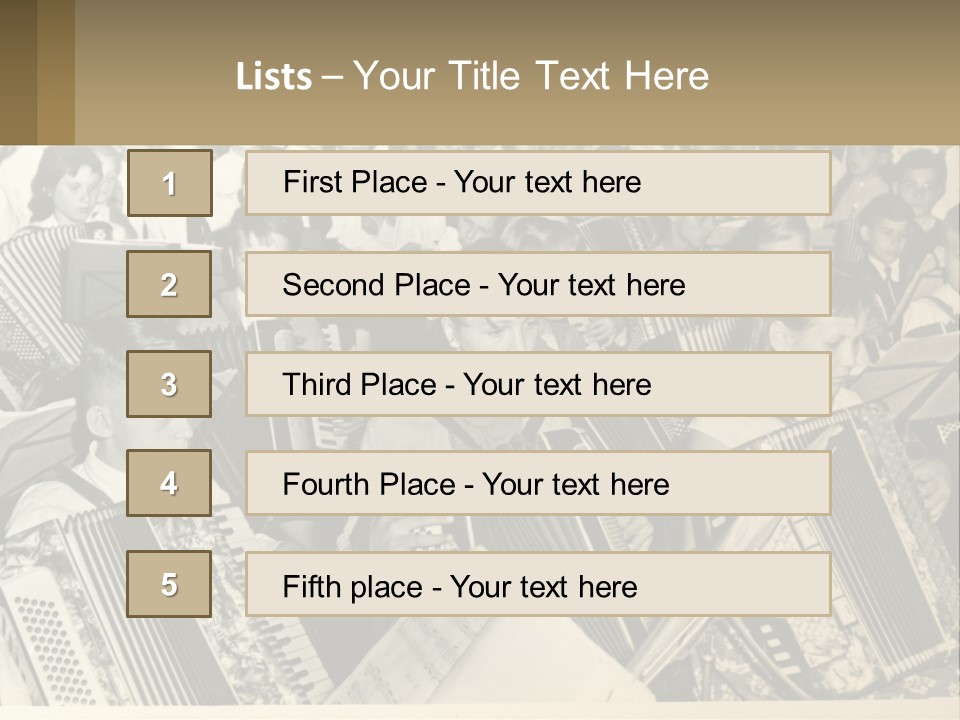Select the bold word Lists in title
This screenshot has width=960, height=720.
pyautogui.click(x=274, y=77)
